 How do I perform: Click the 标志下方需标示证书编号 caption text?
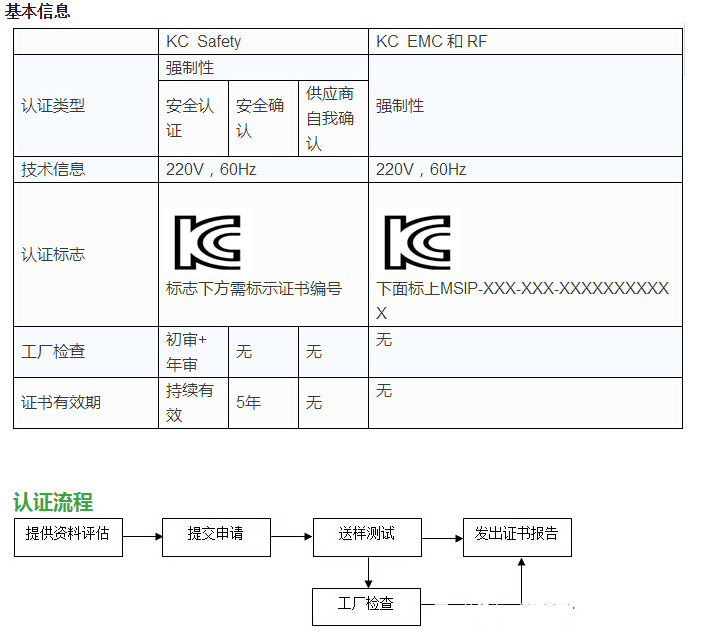click(x=254, y=289)
